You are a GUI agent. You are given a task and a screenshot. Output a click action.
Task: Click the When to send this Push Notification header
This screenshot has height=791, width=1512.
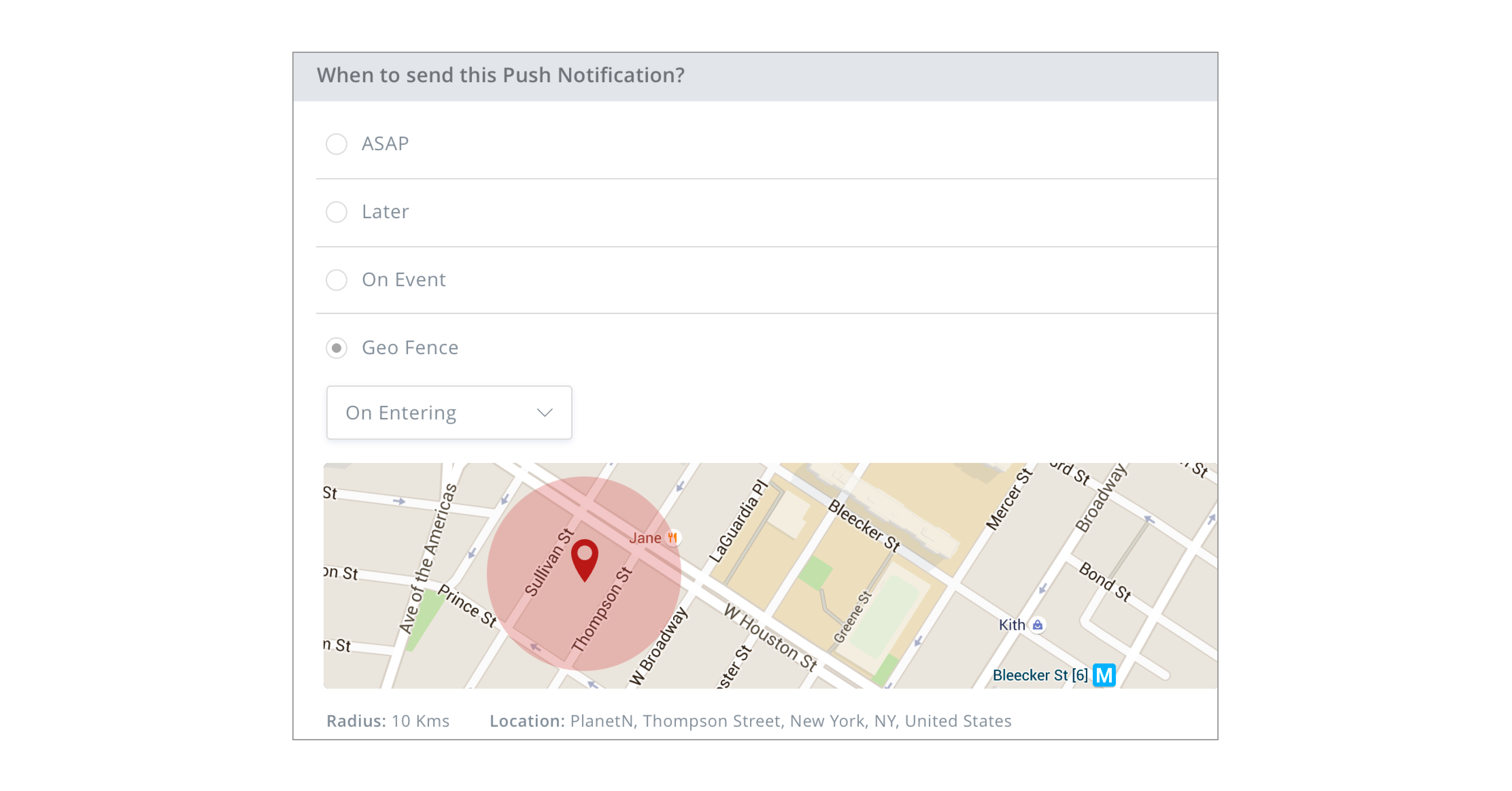500,75
